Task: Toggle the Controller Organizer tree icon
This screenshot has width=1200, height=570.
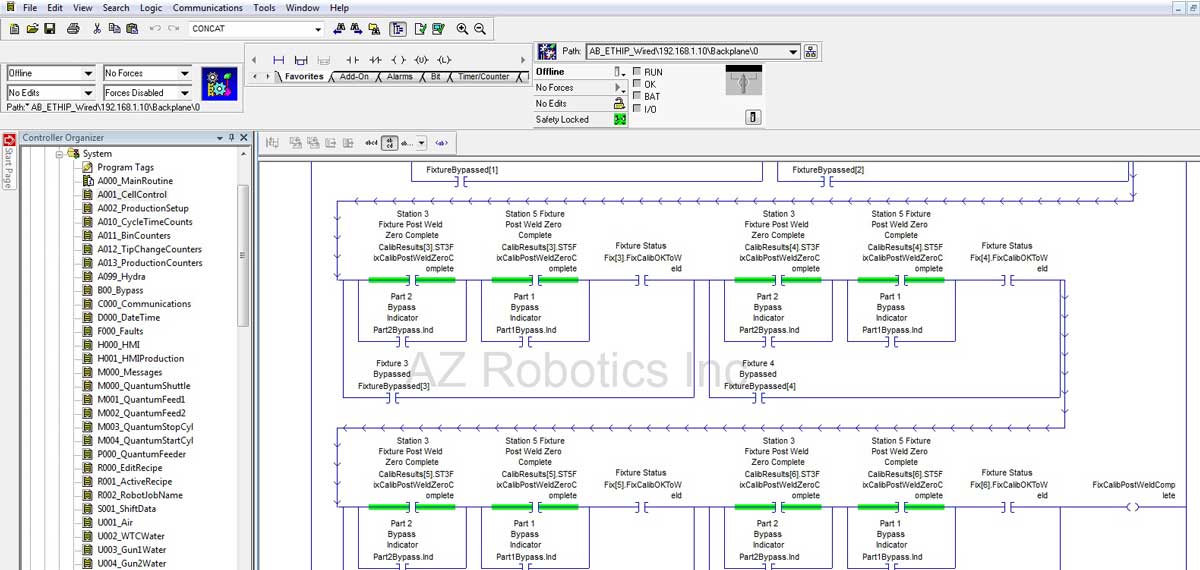Action: click(398, 29)
